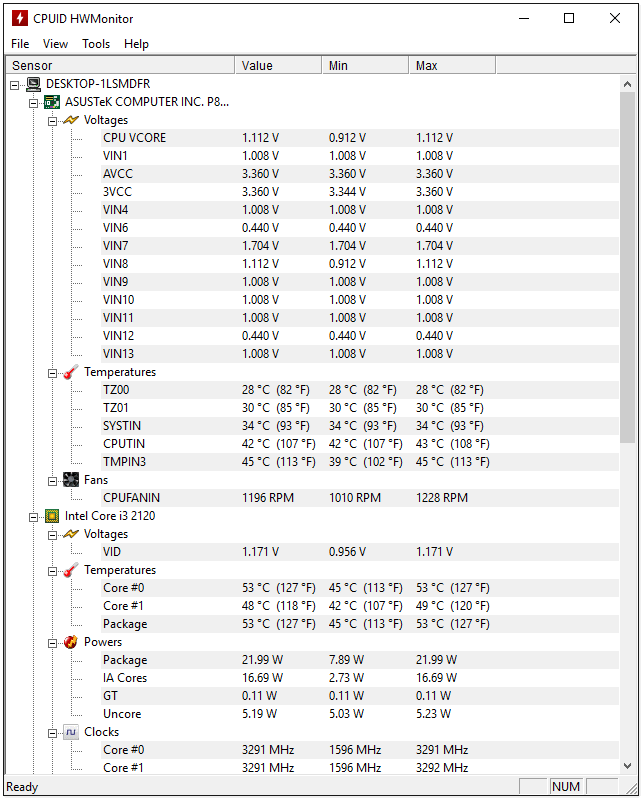Screen dimensions: 643x800
Task: Click the motherboard Temperatures thermometer icon
Action: pos(71,372)
